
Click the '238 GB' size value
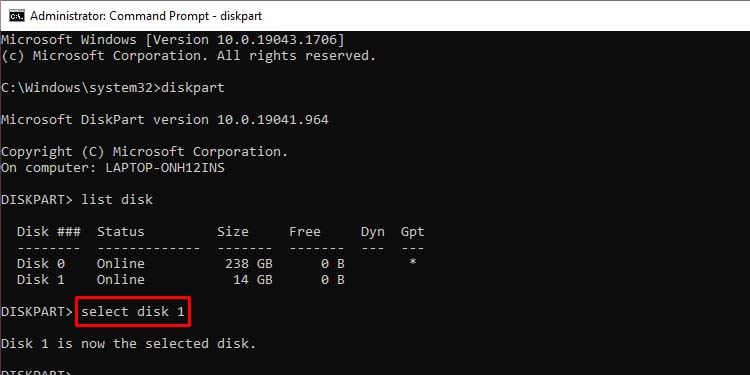(248, 264)
